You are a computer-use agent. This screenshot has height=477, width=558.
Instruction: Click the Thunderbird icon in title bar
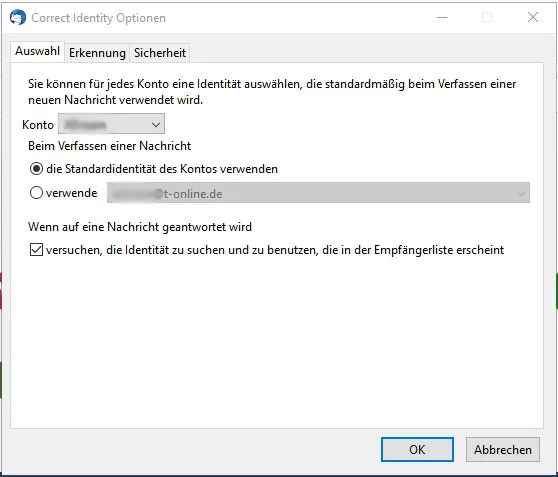tap(18, 17)
